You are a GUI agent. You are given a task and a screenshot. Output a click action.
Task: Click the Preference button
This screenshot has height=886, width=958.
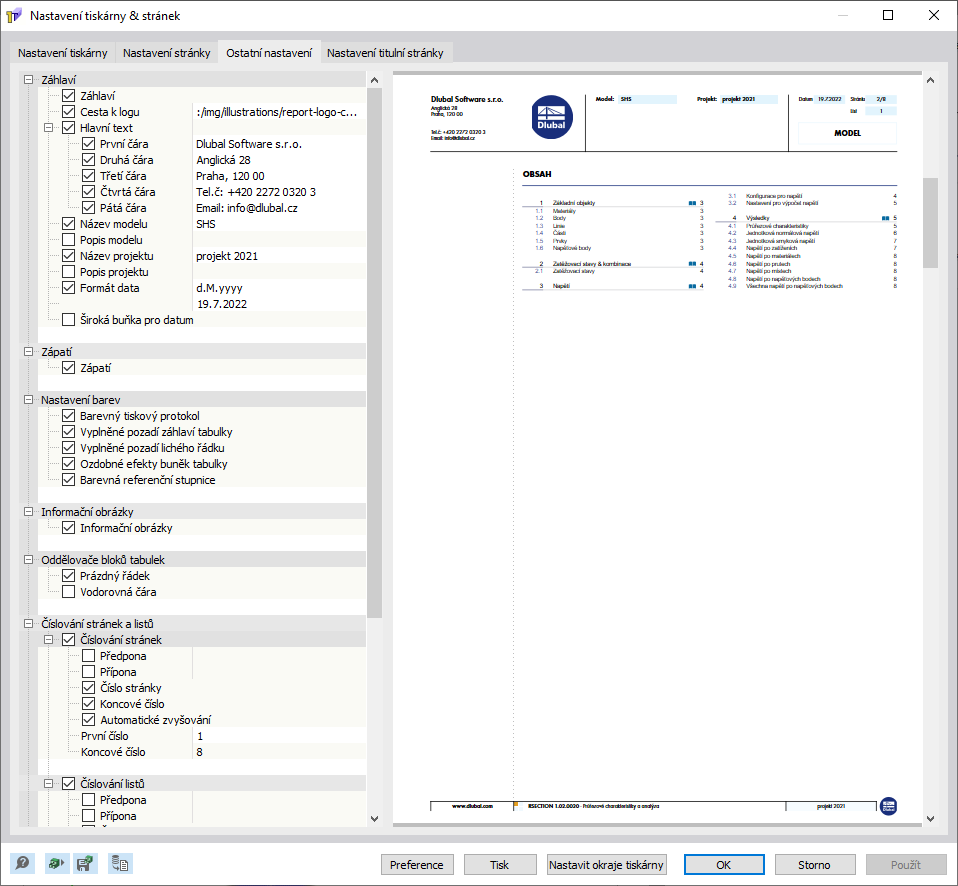pos(417,865)
